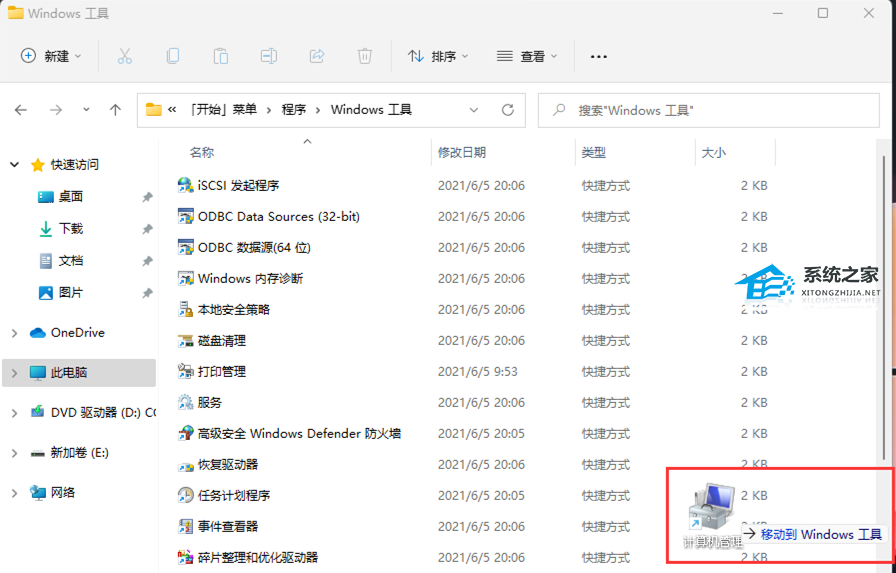Click the Paste clipboard icon

221,56
